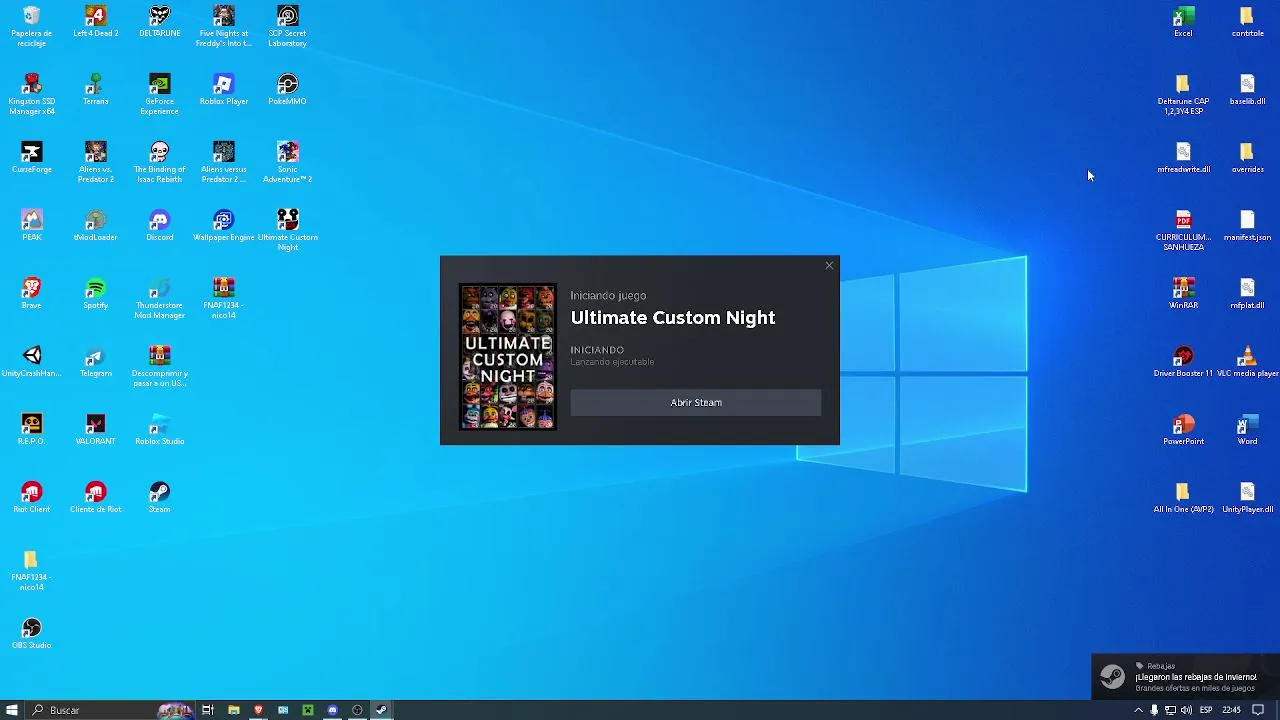Select the All In One (AVP2) folder
Image resolution: width=1280 pixels, height=720 pixels.
click(1184, 498)
